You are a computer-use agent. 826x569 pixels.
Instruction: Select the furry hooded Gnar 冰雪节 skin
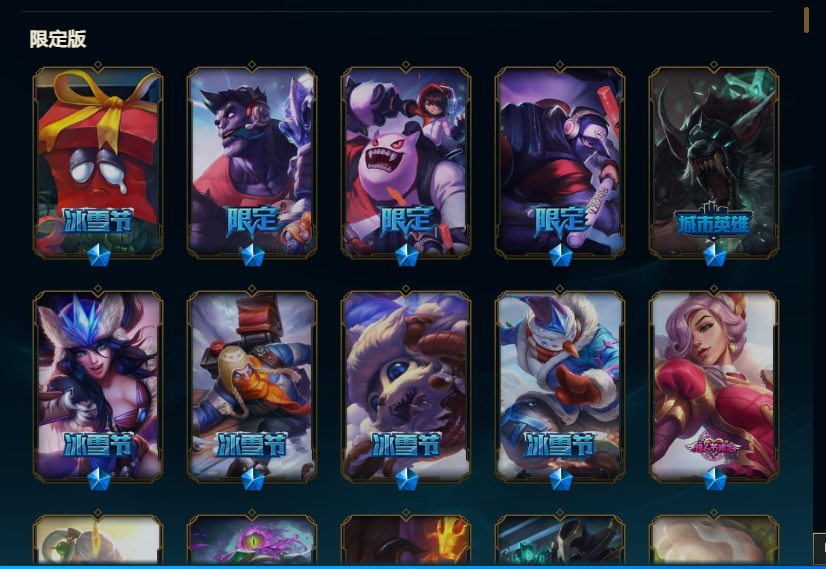[406, 386]
